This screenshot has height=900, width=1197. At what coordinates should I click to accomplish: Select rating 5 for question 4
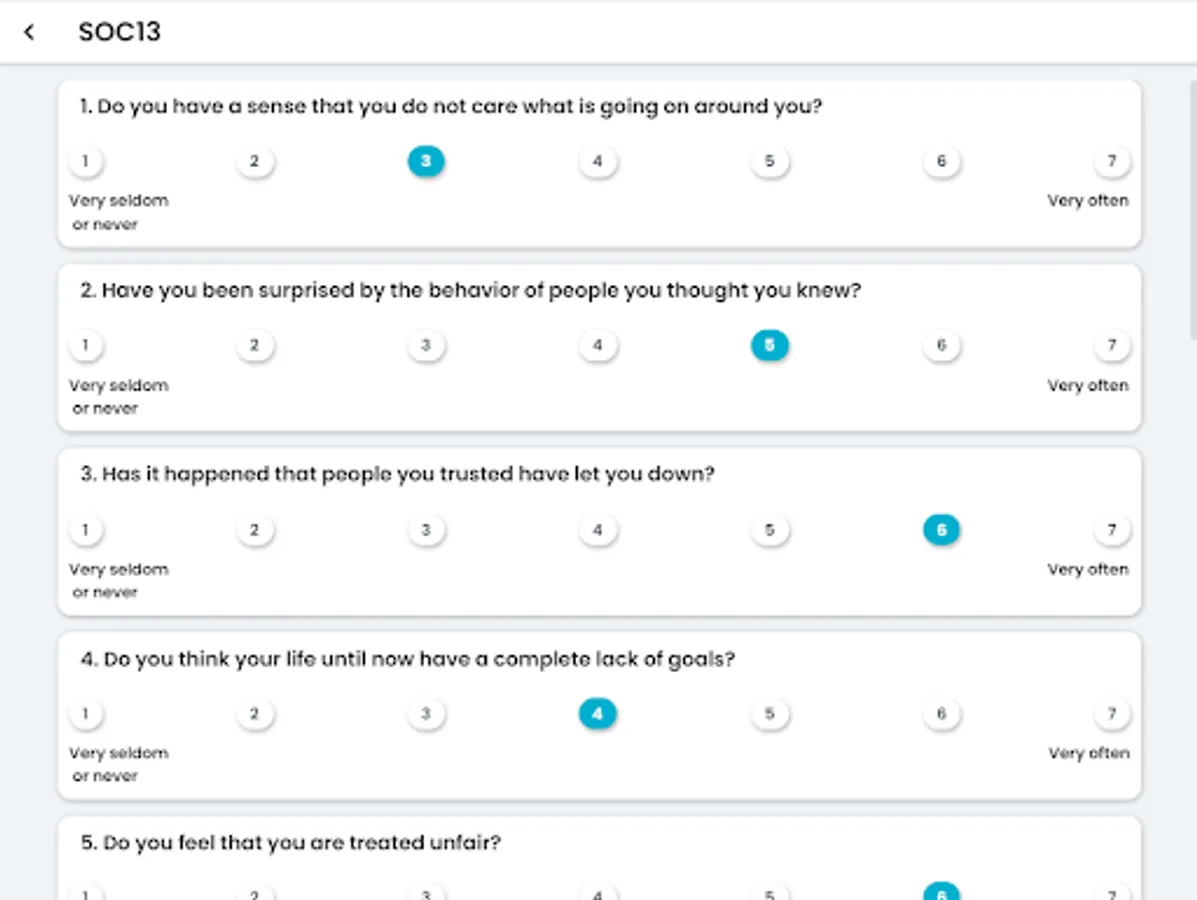tap(769, 714)
